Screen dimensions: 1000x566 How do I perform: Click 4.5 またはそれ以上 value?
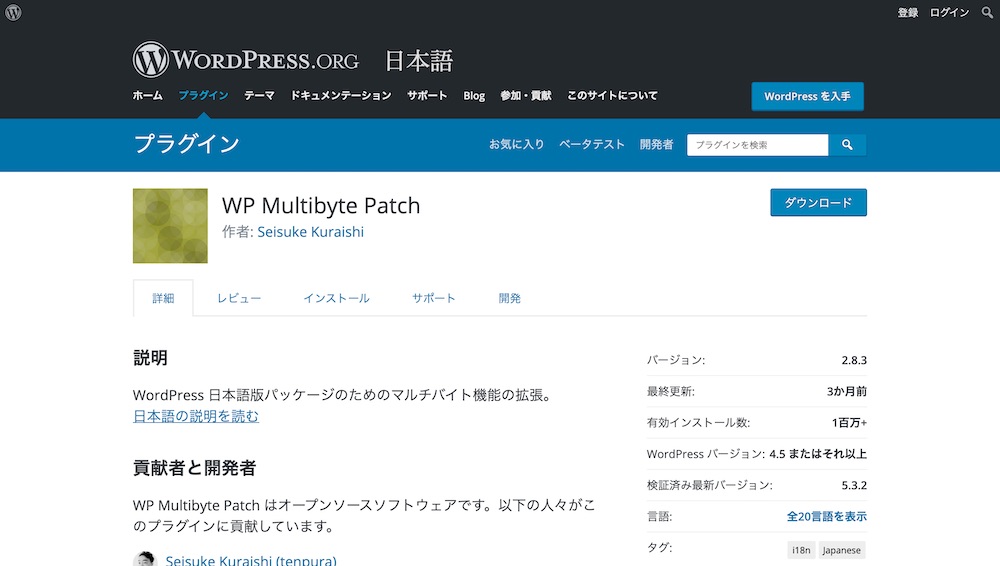click(x=818, y=454)
